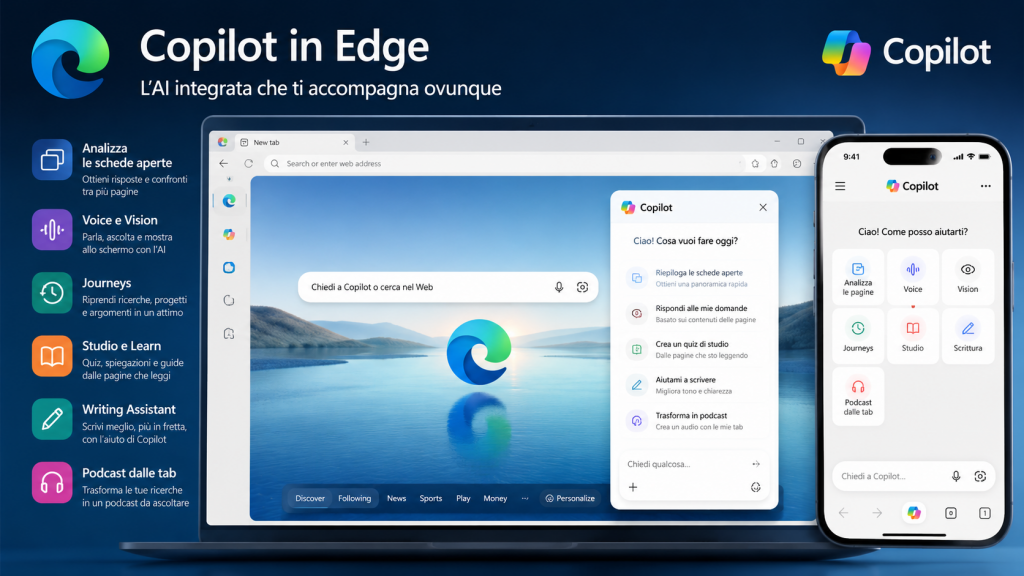1024x576 pixels.
Task: Select Trasforma in podcast option
Action: [694, 421]
